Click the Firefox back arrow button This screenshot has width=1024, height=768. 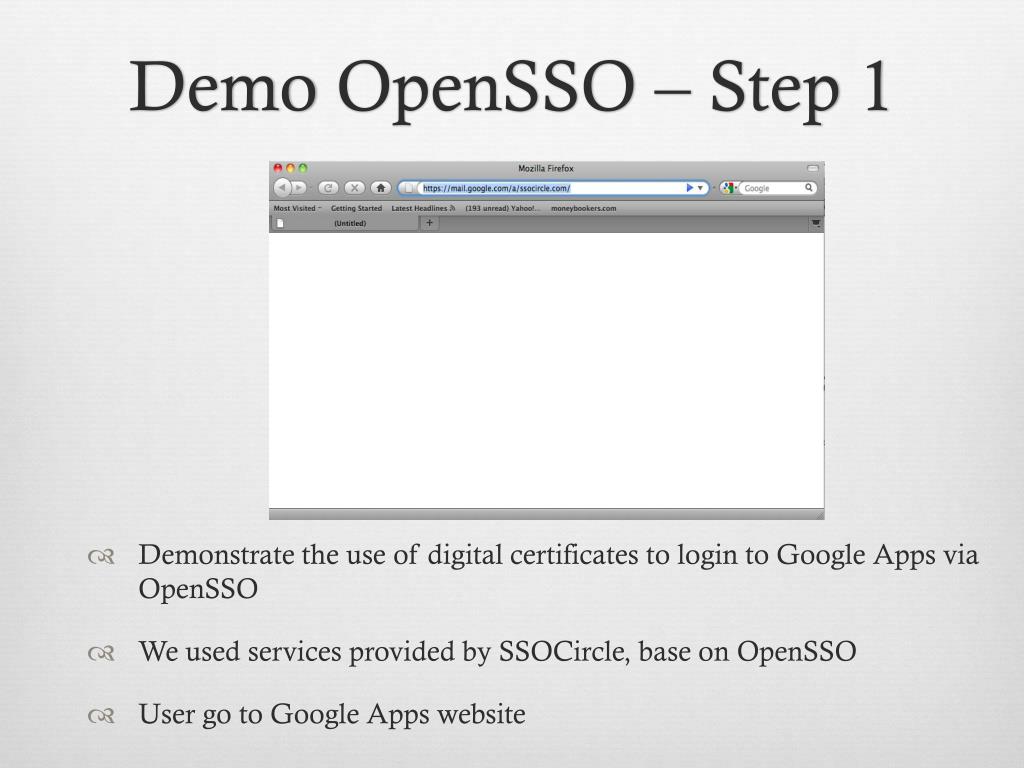click(x=282, y=188)
